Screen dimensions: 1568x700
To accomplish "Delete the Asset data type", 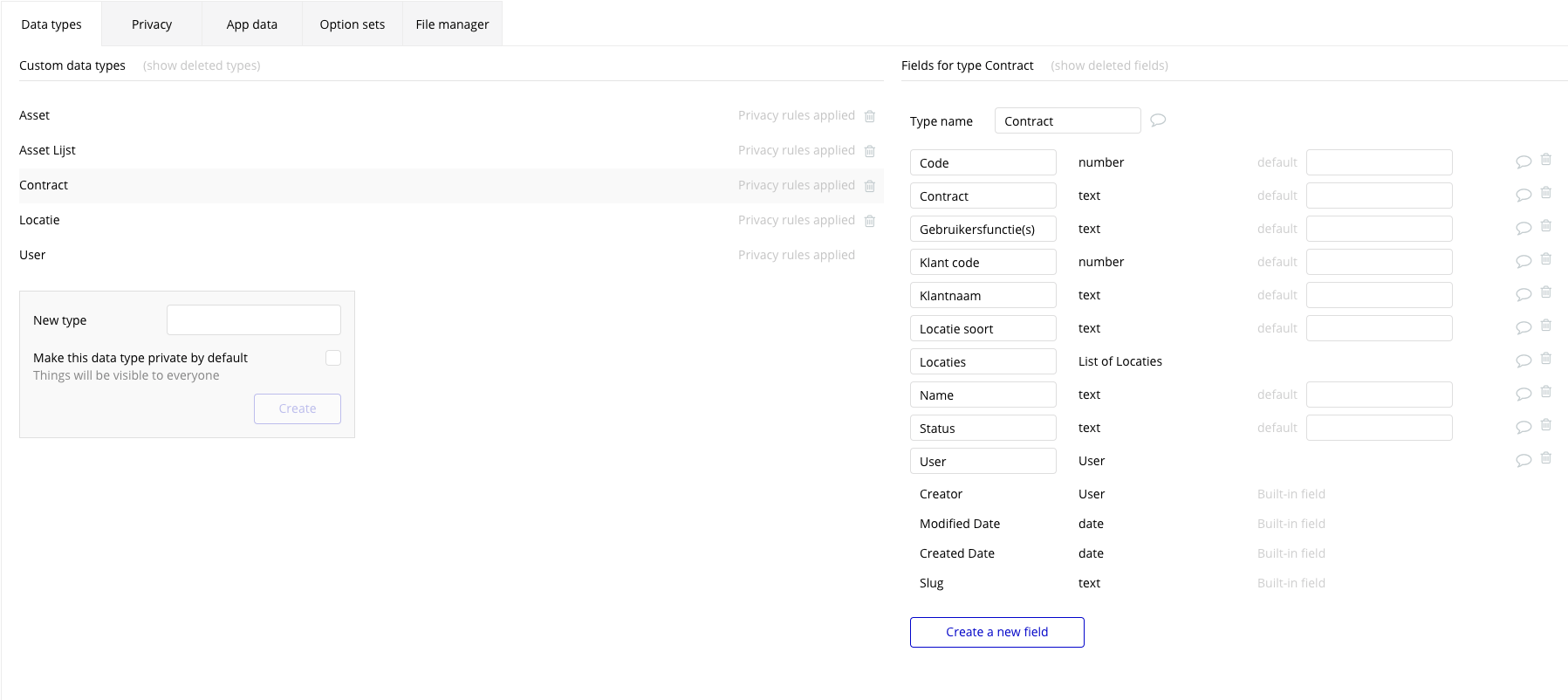I will (x=870, y=116).
